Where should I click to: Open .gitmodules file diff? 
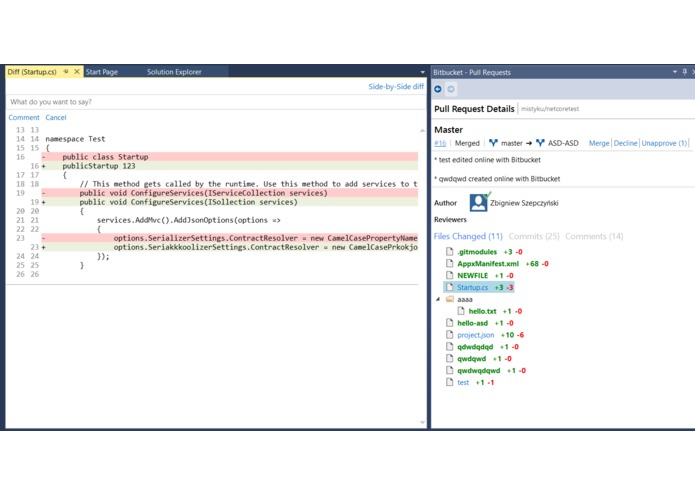[477, 252]
